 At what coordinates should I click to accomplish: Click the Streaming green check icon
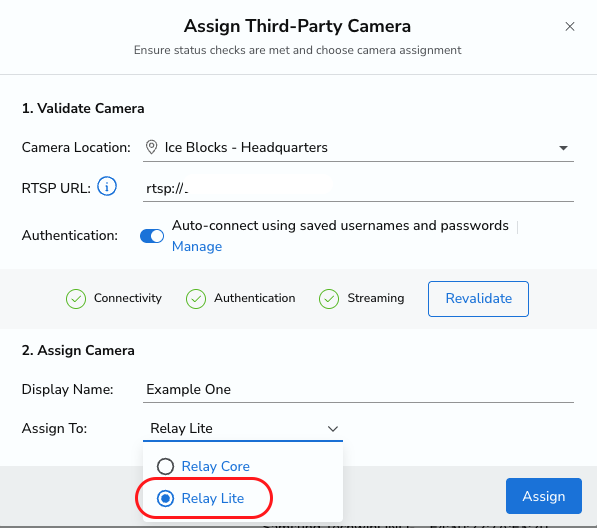329,298
